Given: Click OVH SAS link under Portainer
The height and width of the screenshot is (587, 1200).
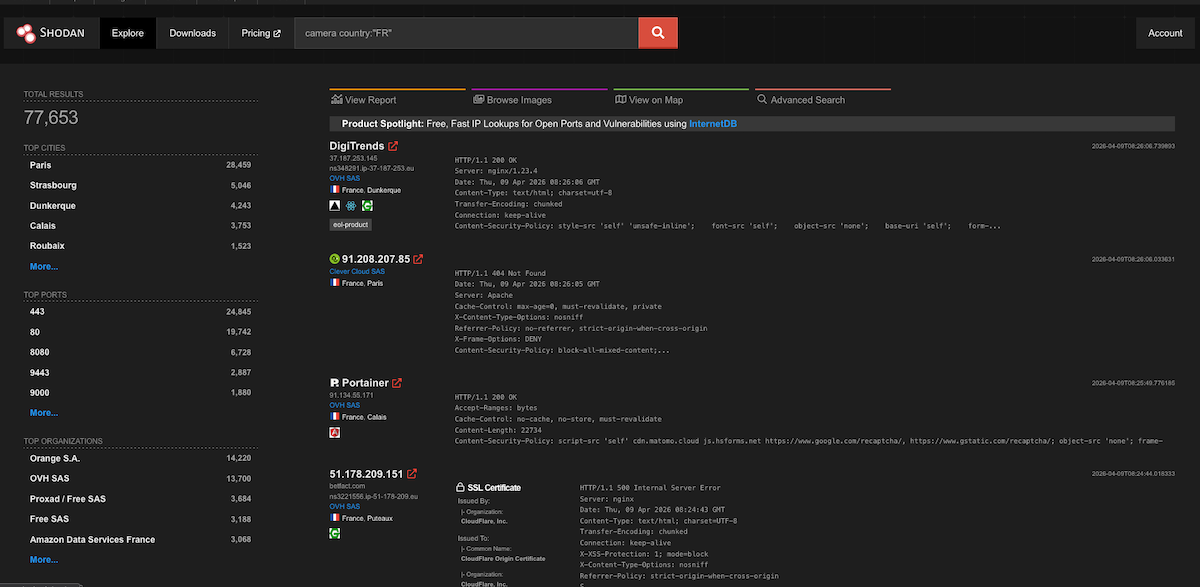Looking at the screenshot, I should click(x=345, y=405).
